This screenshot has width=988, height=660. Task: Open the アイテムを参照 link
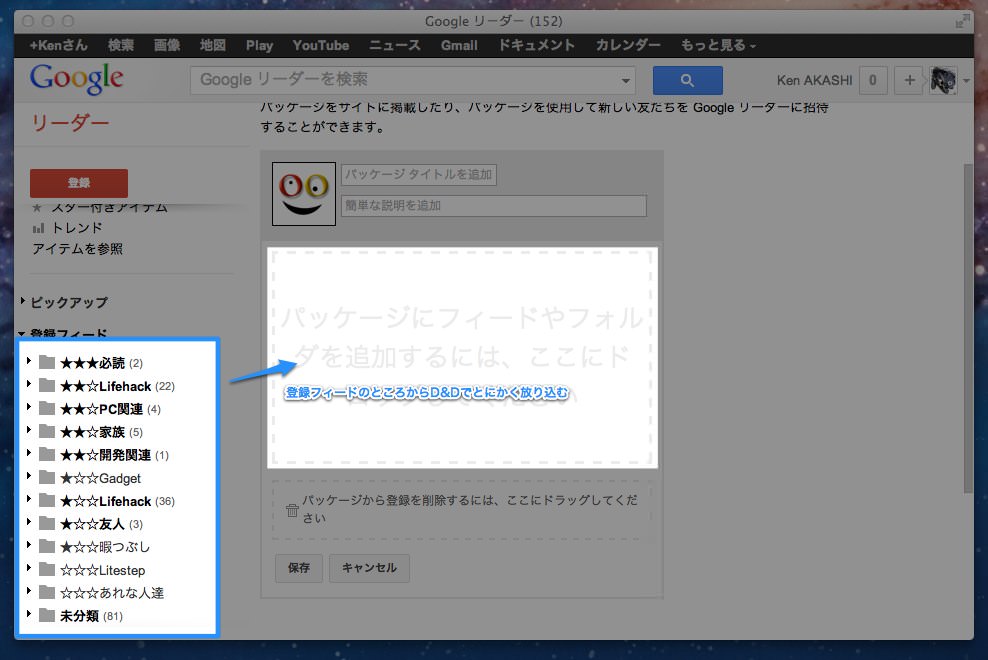coord(78,249)
